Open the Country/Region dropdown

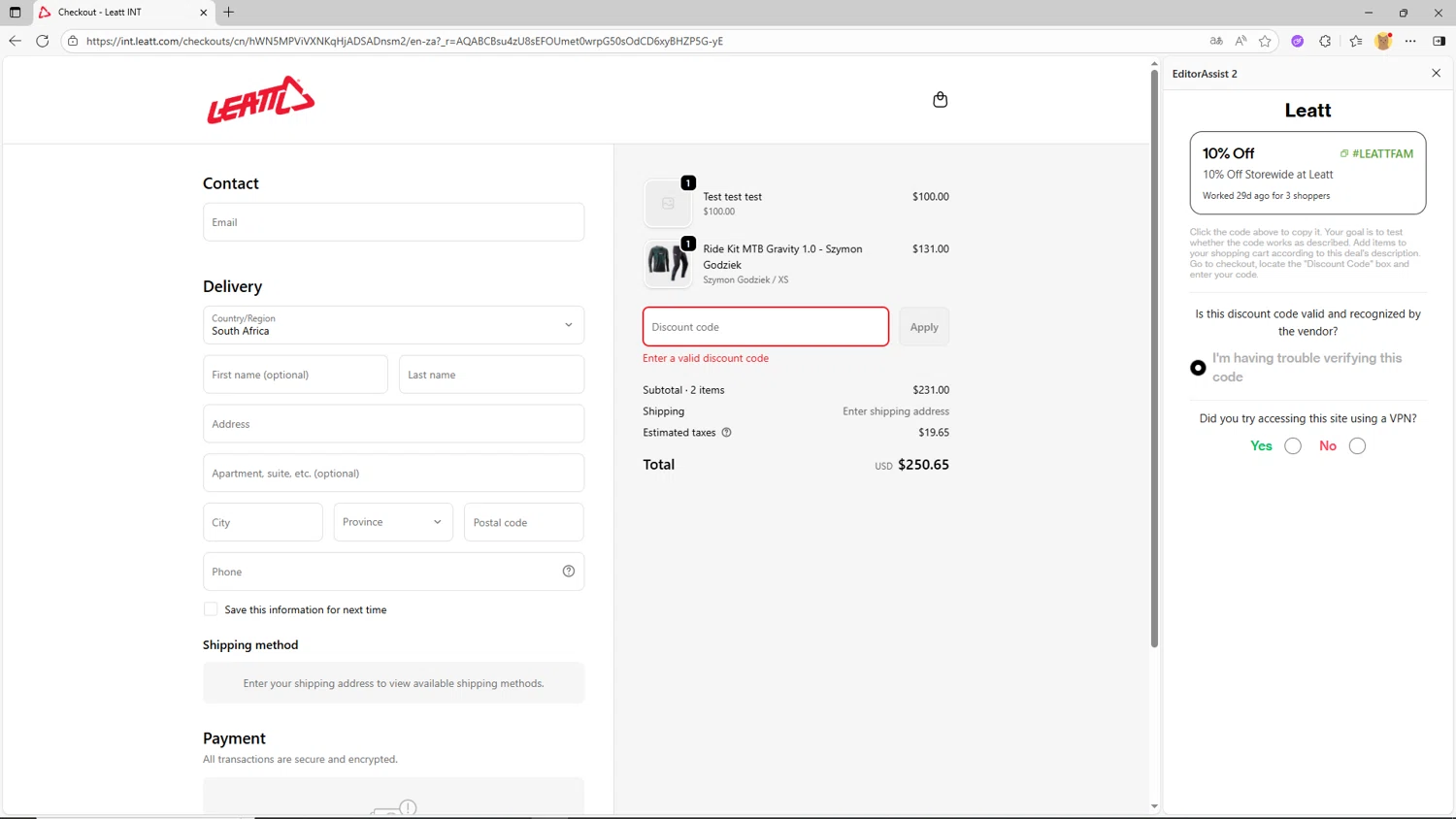393,325
